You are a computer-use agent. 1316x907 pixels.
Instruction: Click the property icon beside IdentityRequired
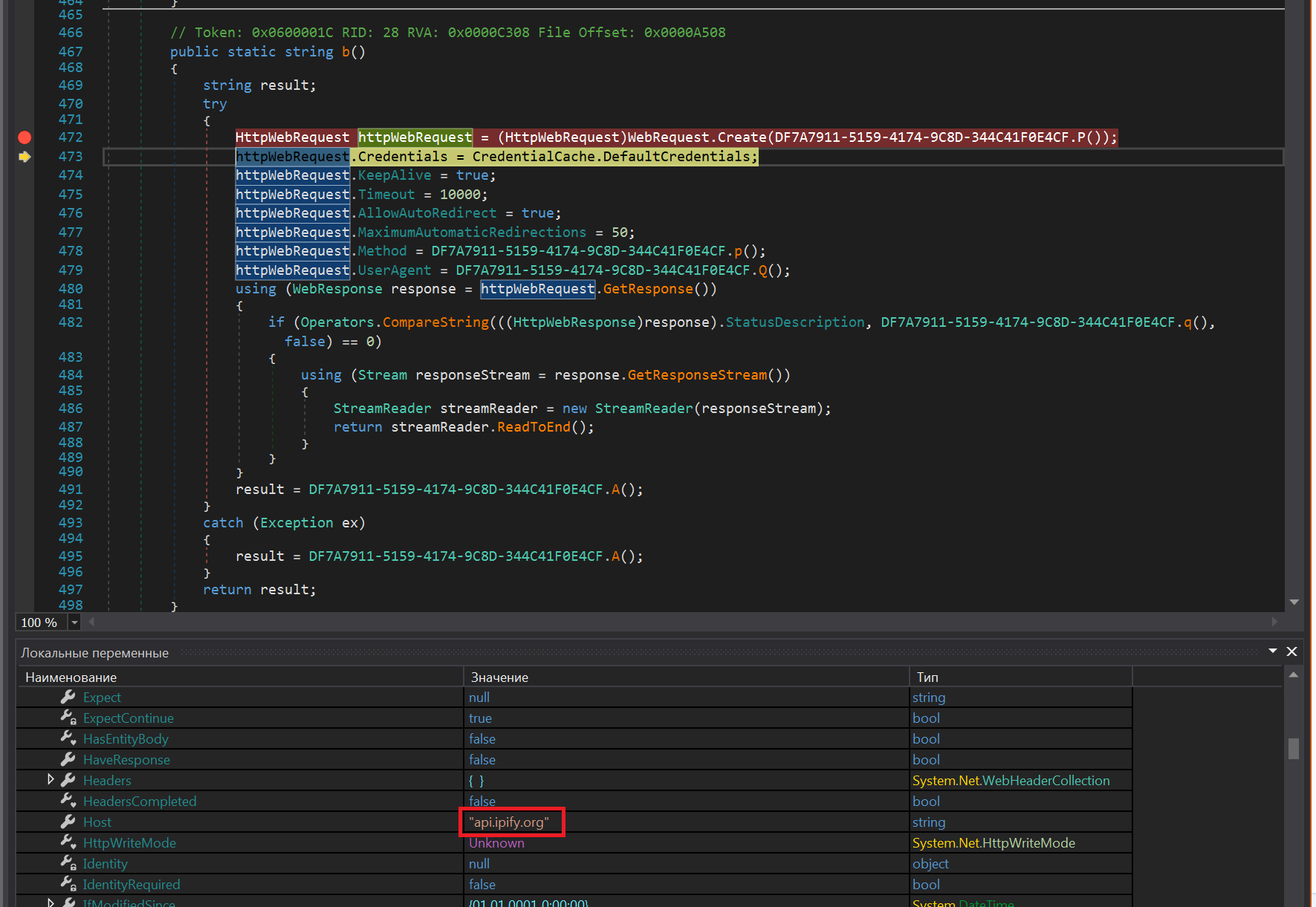point(68,884)
